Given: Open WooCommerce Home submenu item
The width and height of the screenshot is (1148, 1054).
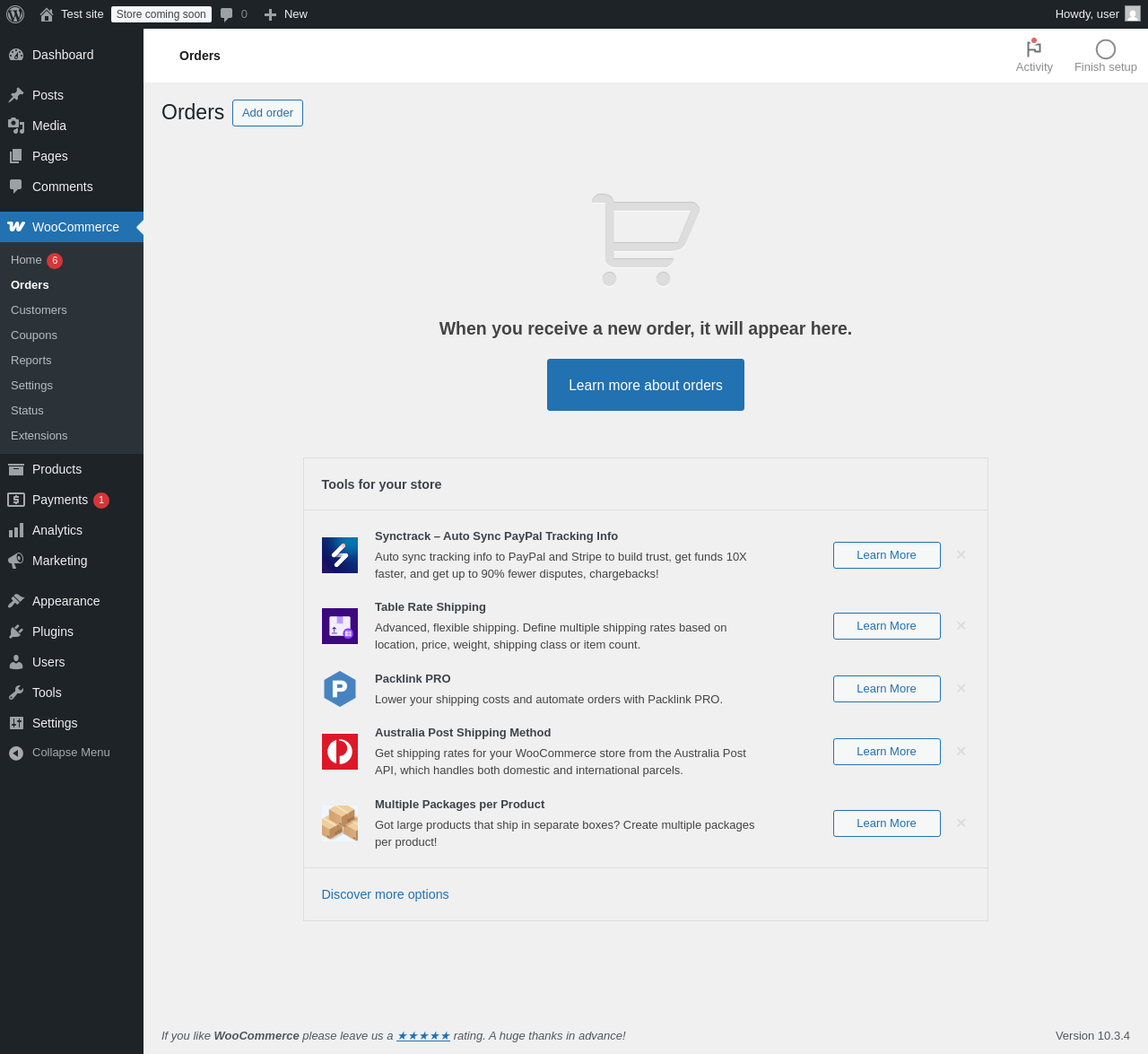Looking at the screenshot, I should coord(26,260).
